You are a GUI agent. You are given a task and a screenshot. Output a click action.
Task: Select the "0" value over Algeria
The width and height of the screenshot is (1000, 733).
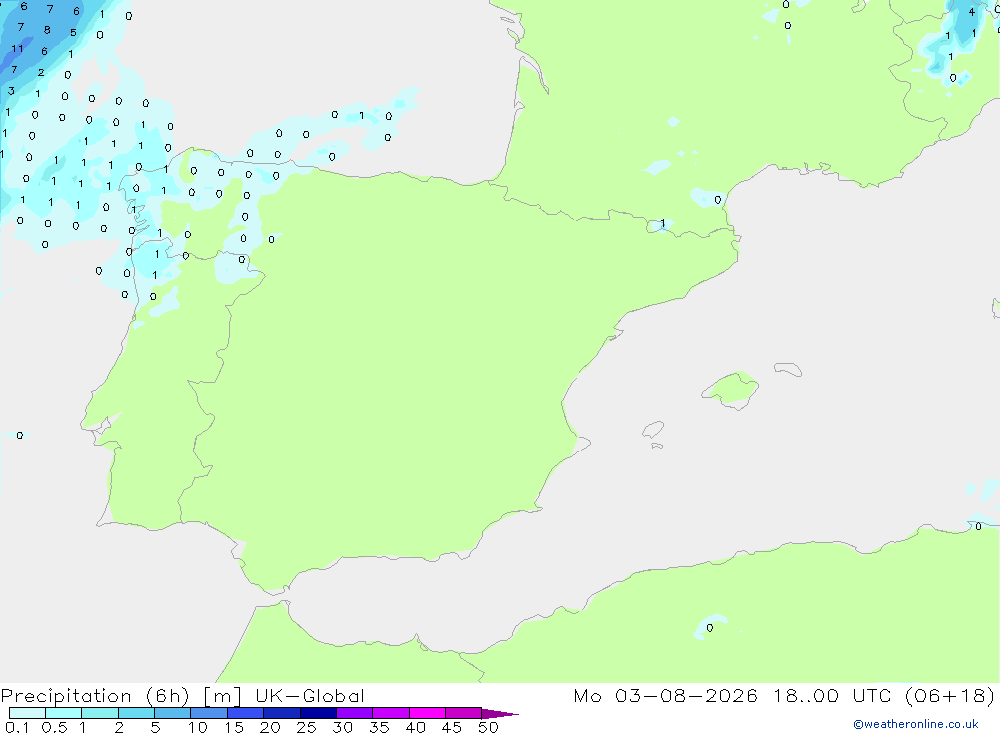pyautogui.click(x=710, y=628)
